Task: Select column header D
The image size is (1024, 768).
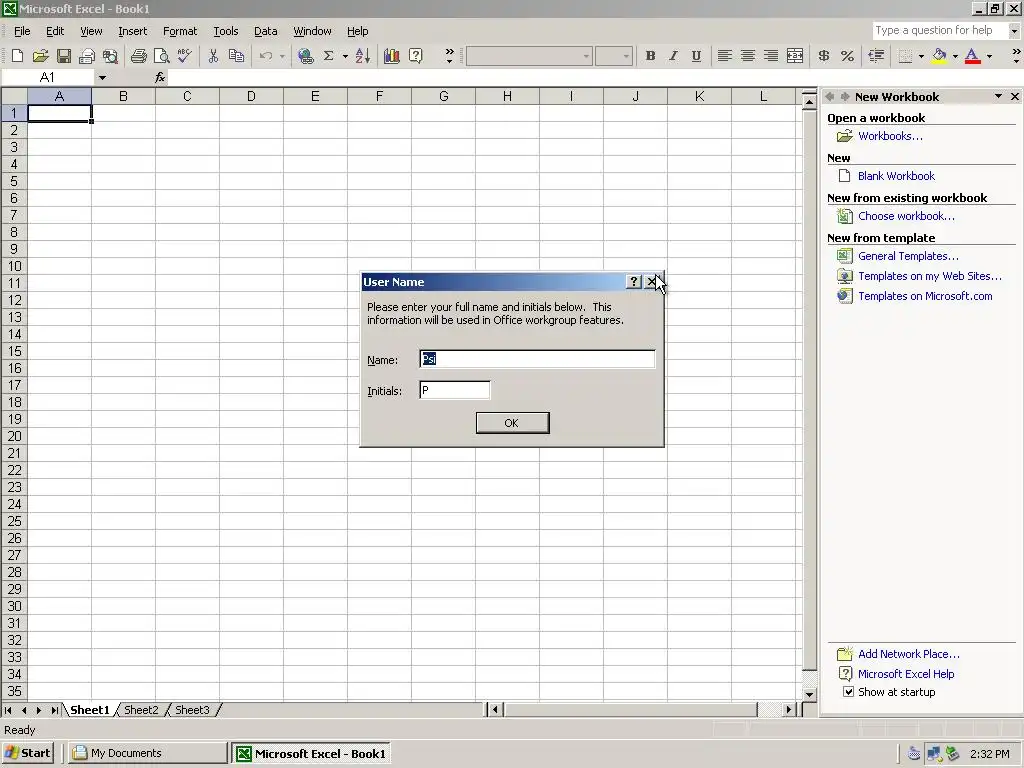Action: [251, 96]
